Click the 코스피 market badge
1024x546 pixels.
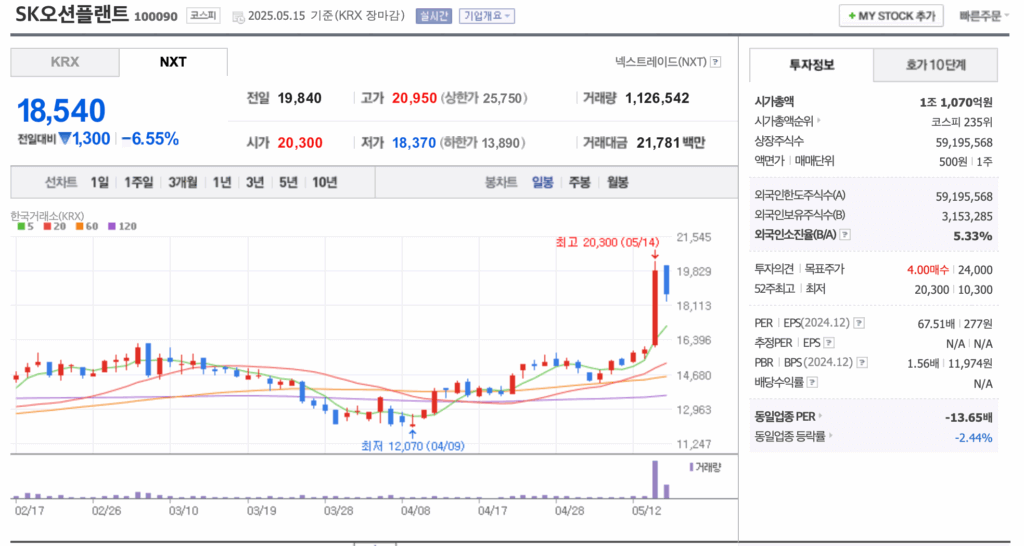click(x=203, y=16)
